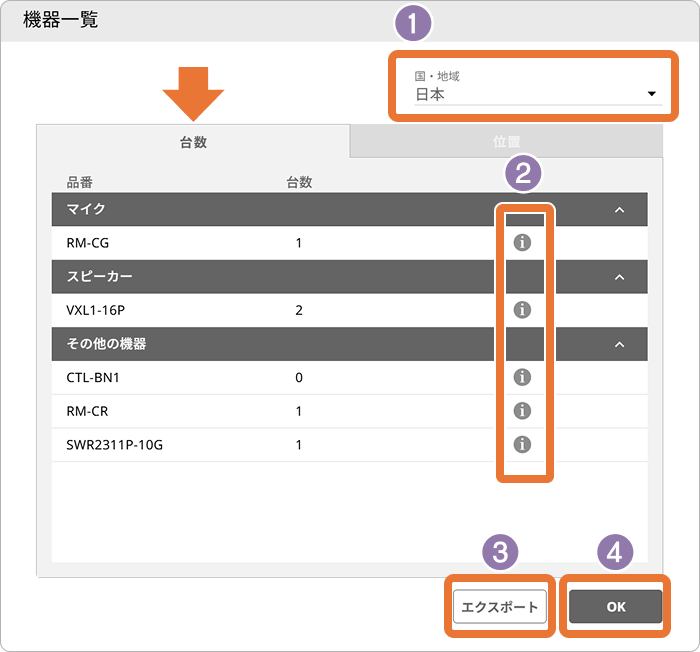Click quantity 1 in SWR2311P-10G row
Screen dimensions: 700x652
(x=299, y=445)
